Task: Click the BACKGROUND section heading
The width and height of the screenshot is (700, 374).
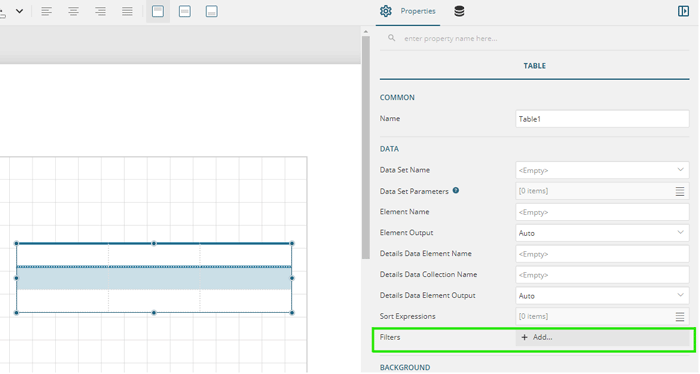Action: pyautogui.click(x=405, y=367)
